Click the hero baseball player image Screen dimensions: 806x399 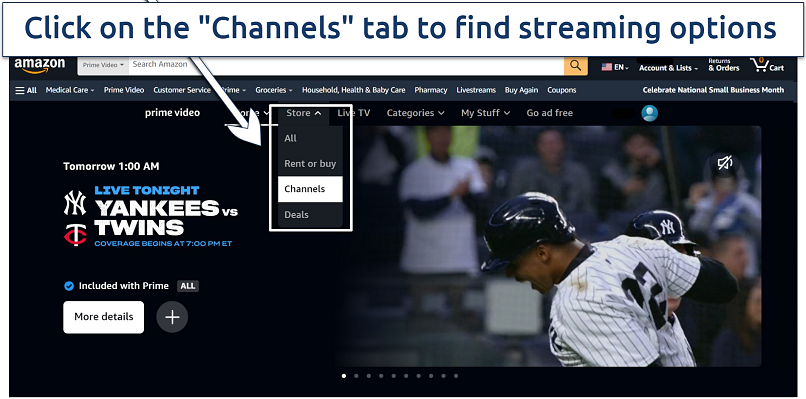[x=549, y=246]
